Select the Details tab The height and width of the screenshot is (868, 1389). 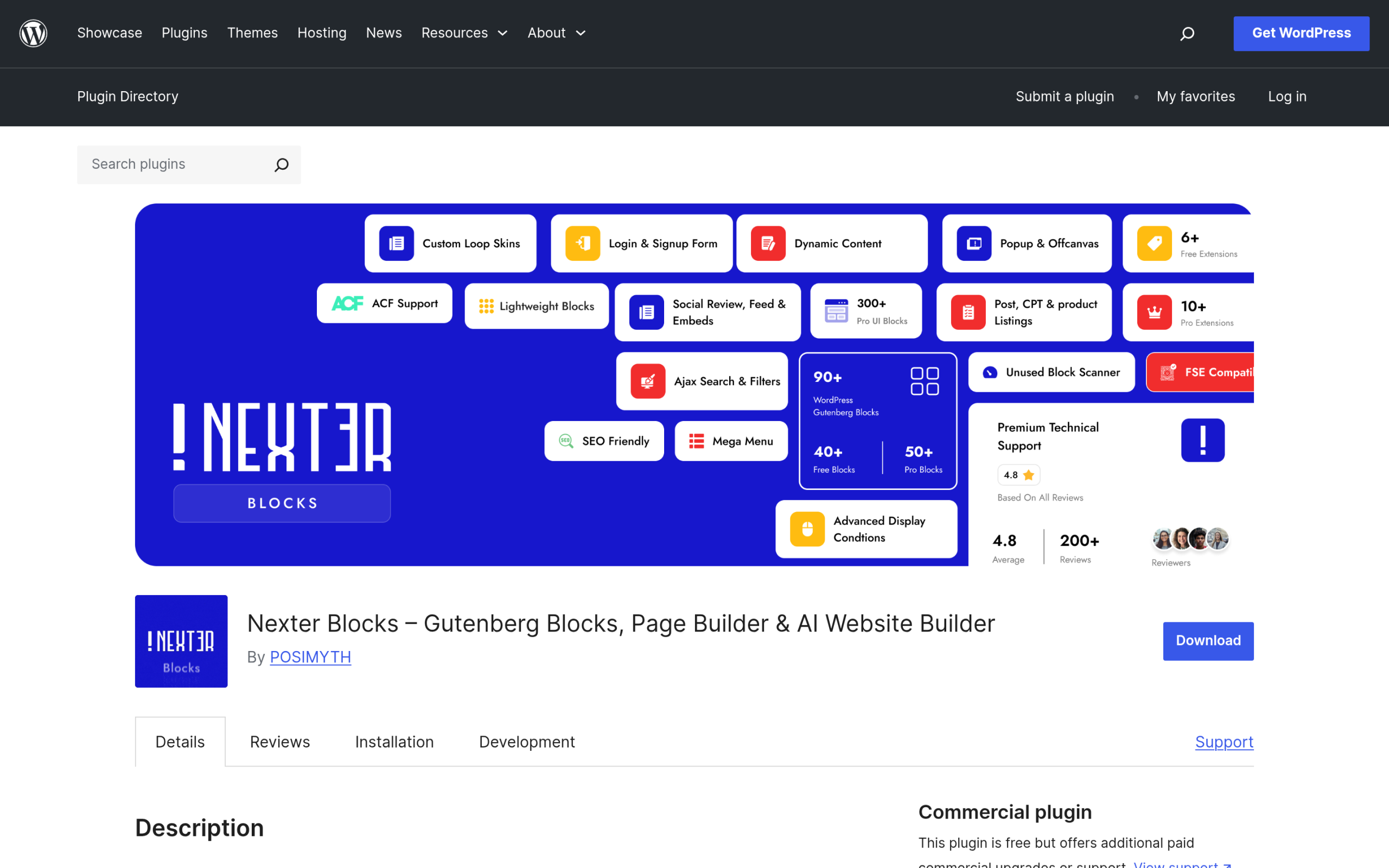coord(180,742)
